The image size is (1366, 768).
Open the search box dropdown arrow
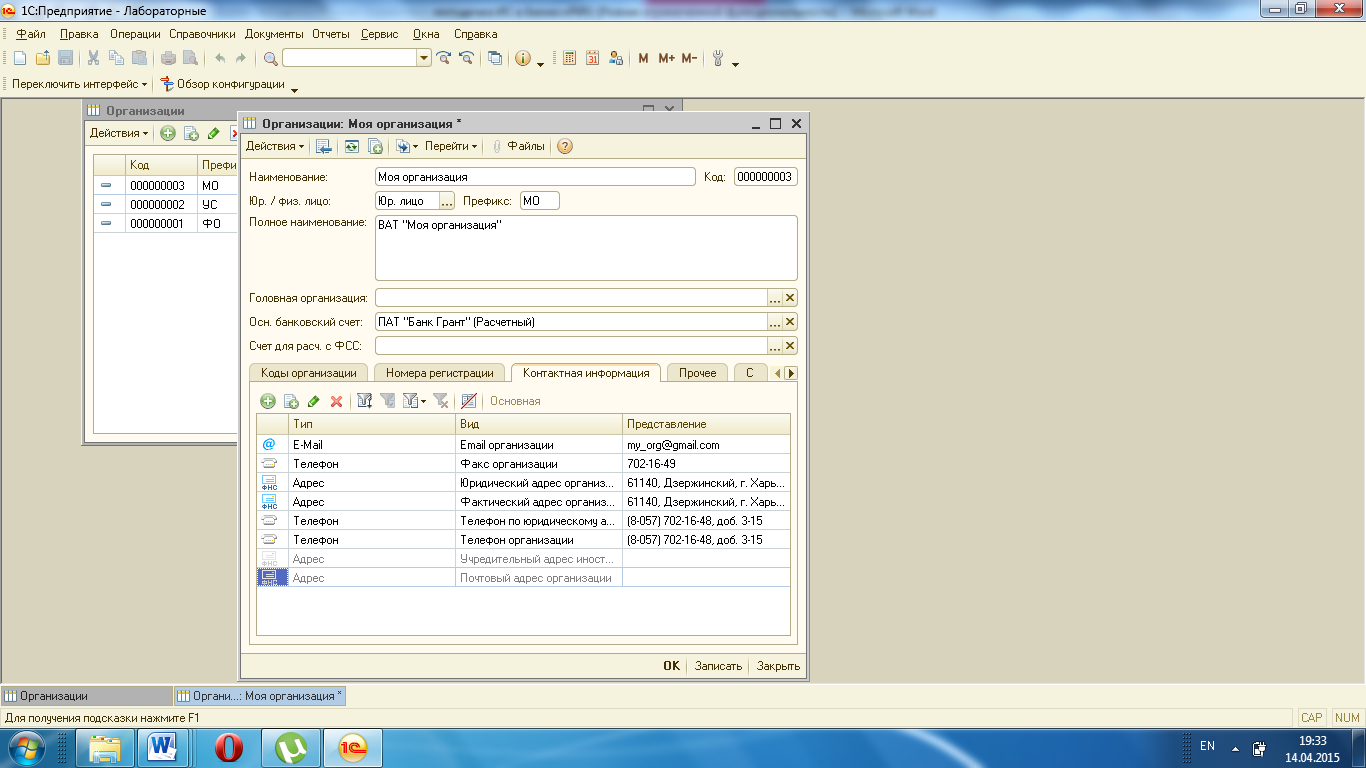click(424, 58)
